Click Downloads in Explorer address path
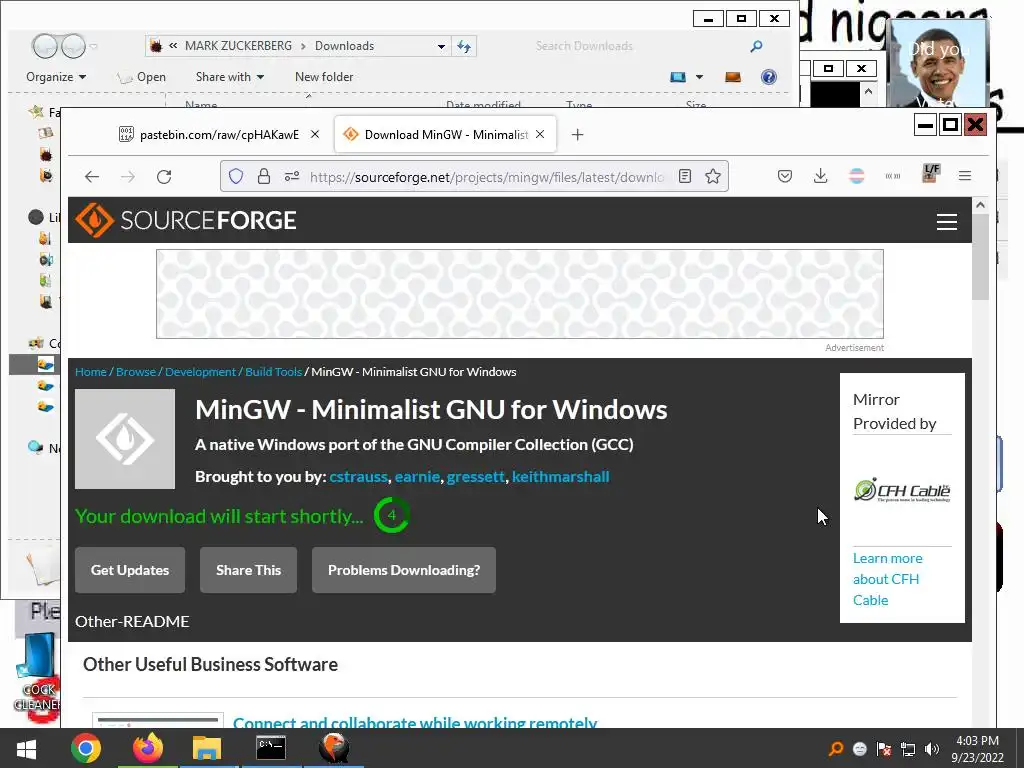This screenshot has height=768, width=1024. point(344,46)
